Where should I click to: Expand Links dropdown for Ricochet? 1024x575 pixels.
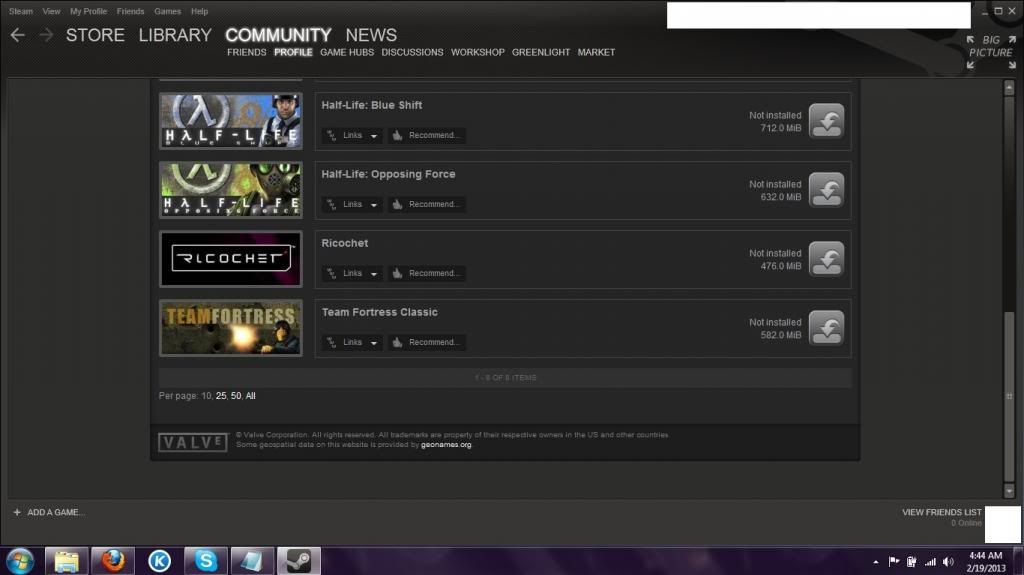tap(352, 273)
